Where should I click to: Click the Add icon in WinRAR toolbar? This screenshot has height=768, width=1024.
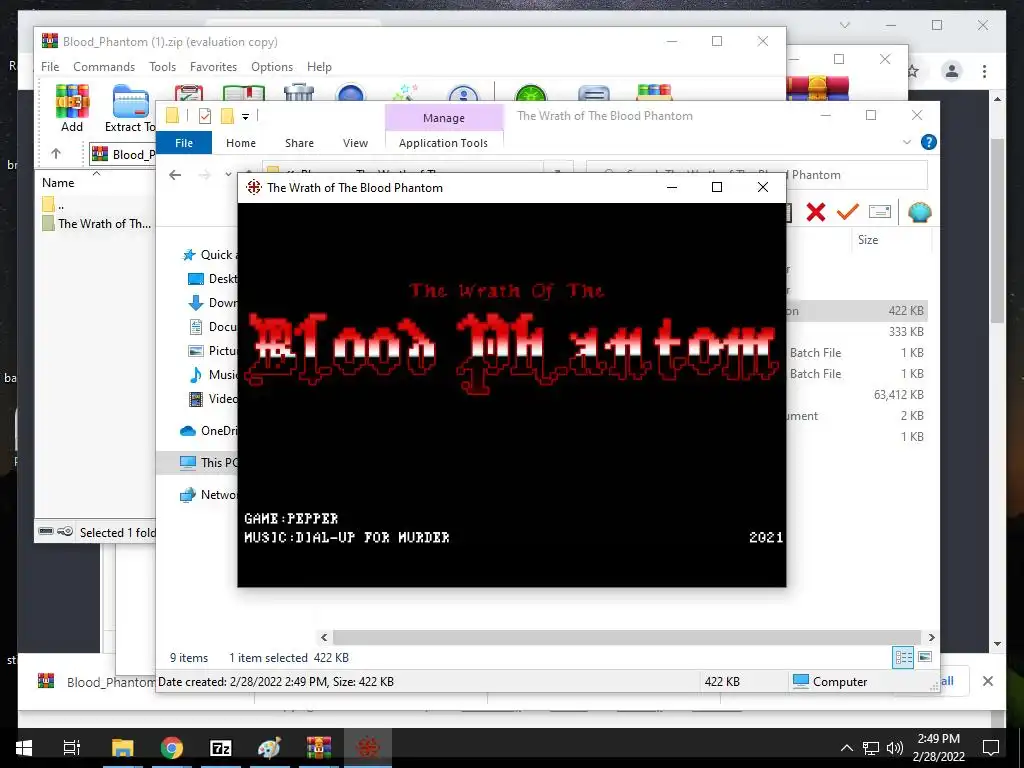click(72, 108)
